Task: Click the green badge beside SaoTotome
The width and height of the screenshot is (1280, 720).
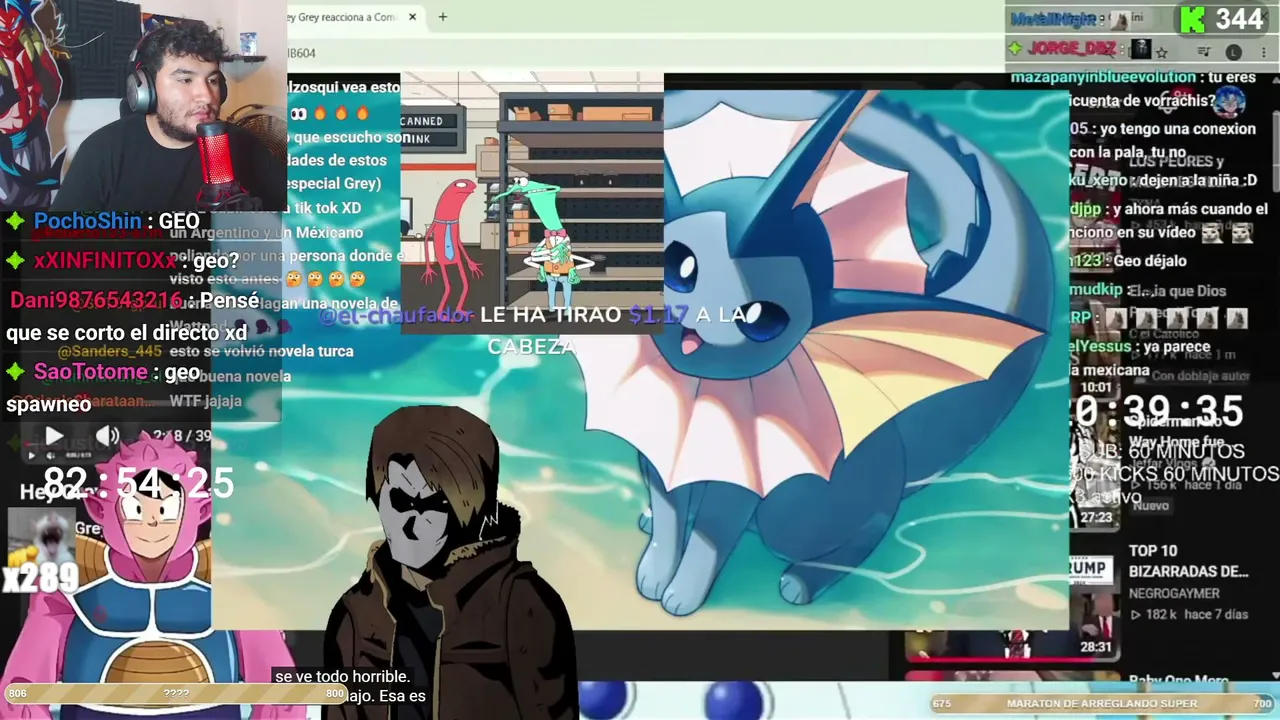Action: tap(15, 372)
